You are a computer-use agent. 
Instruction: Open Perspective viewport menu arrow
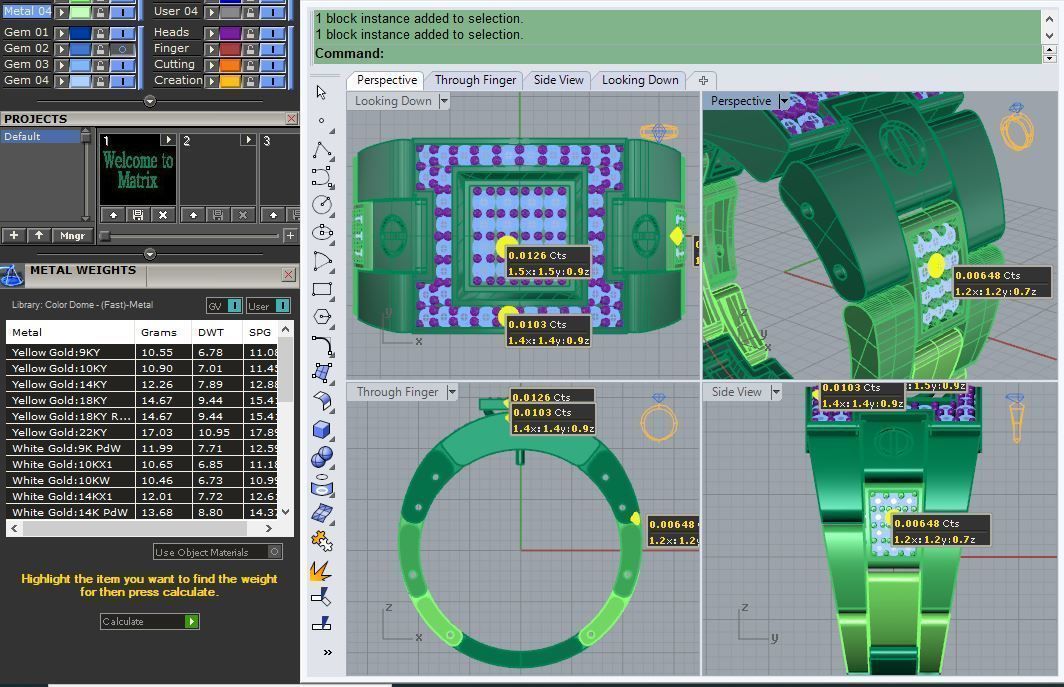point(784,101)
